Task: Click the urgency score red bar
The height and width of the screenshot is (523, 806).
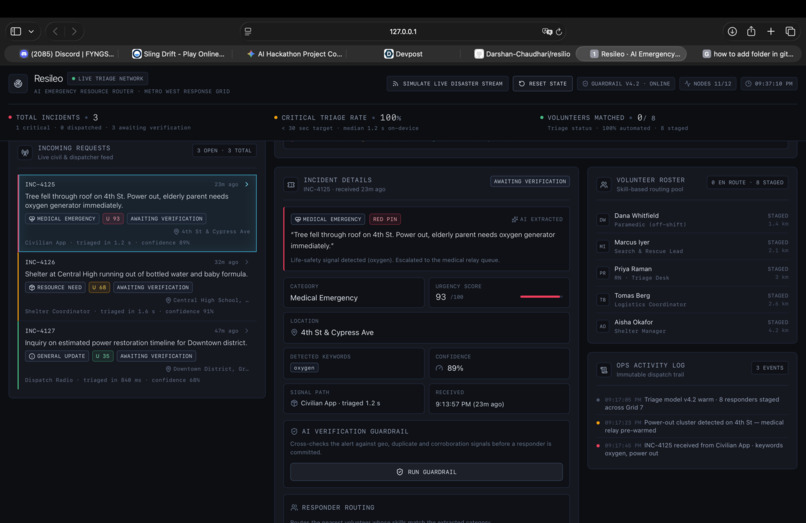Action: click(540, 297)
